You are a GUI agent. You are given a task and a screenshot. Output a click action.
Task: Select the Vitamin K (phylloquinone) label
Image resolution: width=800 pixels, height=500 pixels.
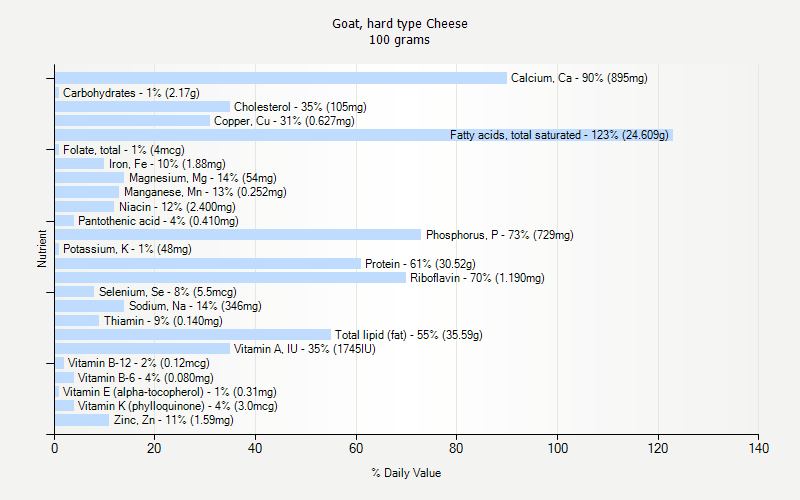(177, 406)
